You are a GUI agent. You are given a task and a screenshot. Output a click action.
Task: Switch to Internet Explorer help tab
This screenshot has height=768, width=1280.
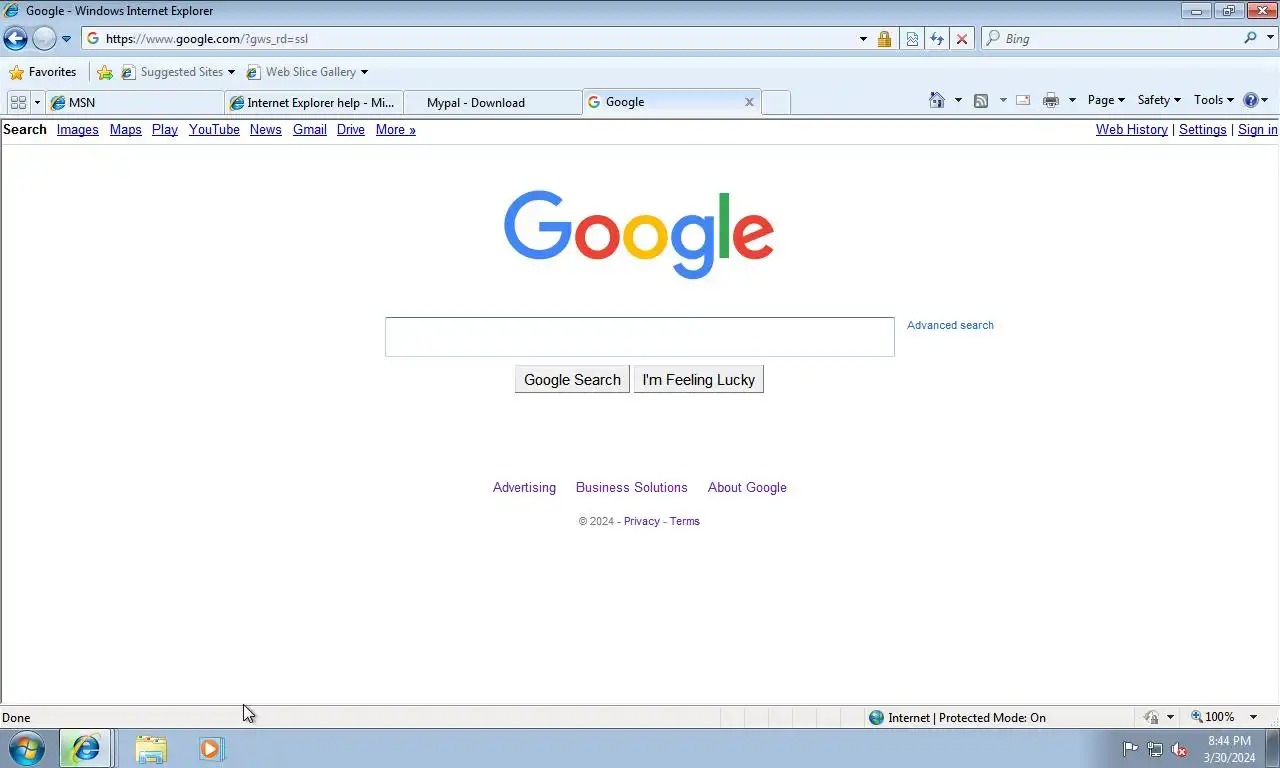314,102
